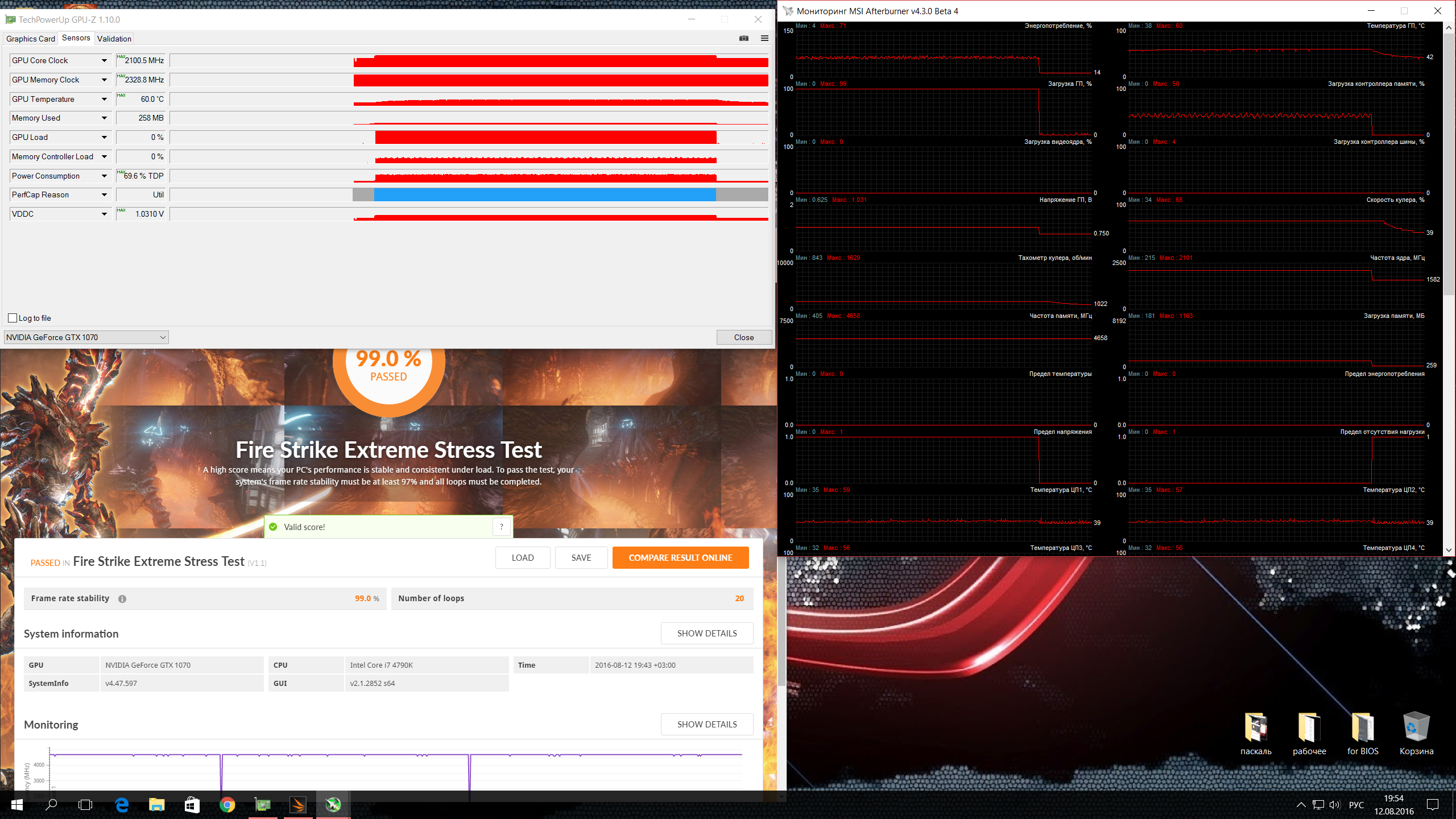Open the PerfCap Reason dropdown arrow
The height and width of the screenshot is (819, 1456).
tap(104, 195)
